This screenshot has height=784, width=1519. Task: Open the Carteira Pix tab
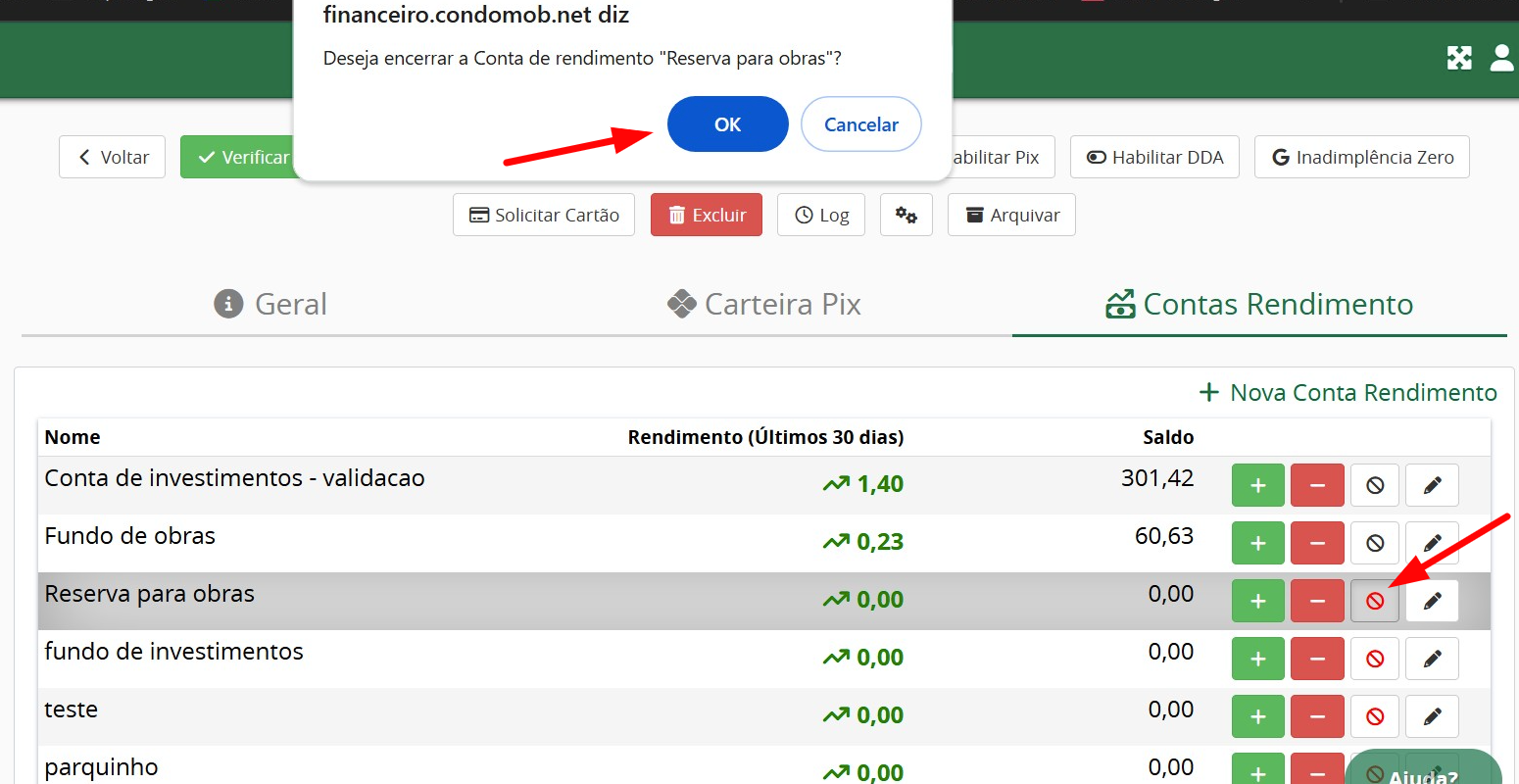[763, 305]
